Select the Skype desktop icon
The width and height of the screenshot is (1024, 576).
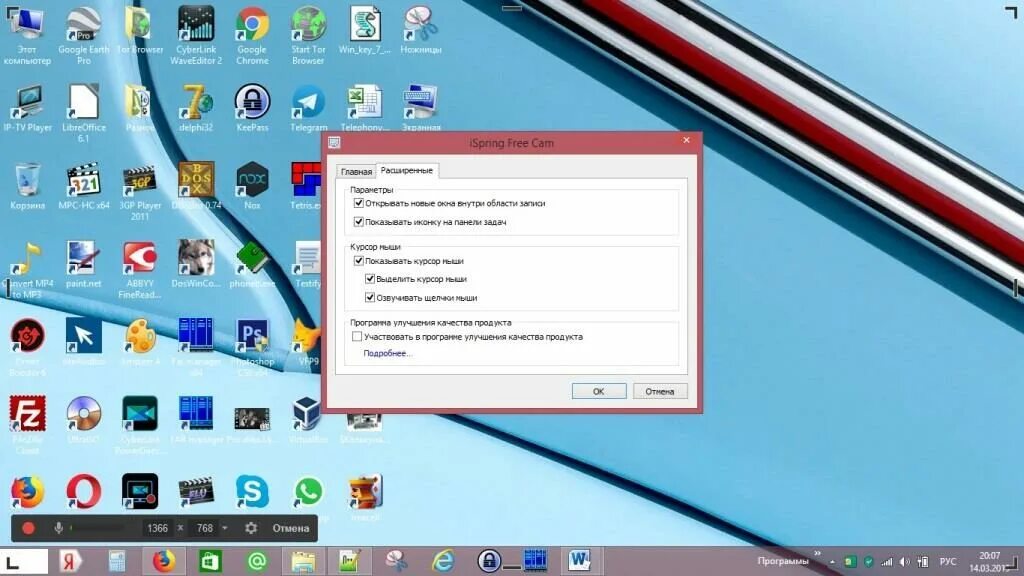(252, 491)
